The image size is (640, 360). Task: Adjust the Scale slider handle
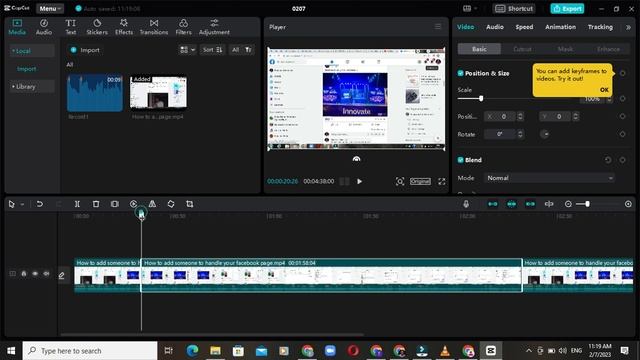[481, 98]
